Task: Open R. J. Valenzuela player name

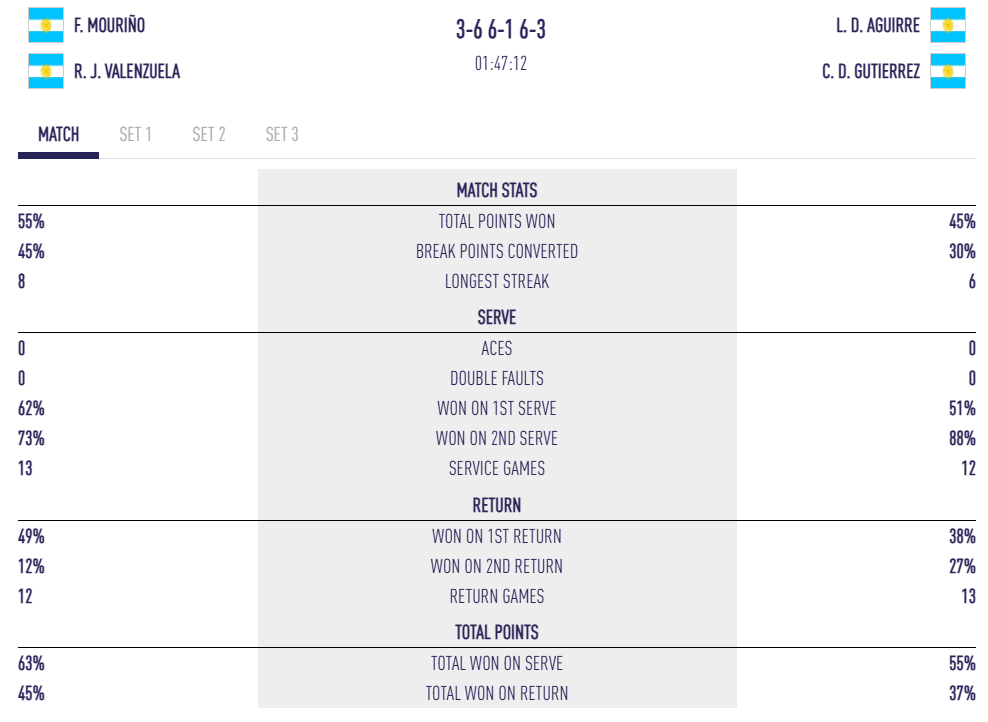Action: pyautogui.click(x=127, y=71)
